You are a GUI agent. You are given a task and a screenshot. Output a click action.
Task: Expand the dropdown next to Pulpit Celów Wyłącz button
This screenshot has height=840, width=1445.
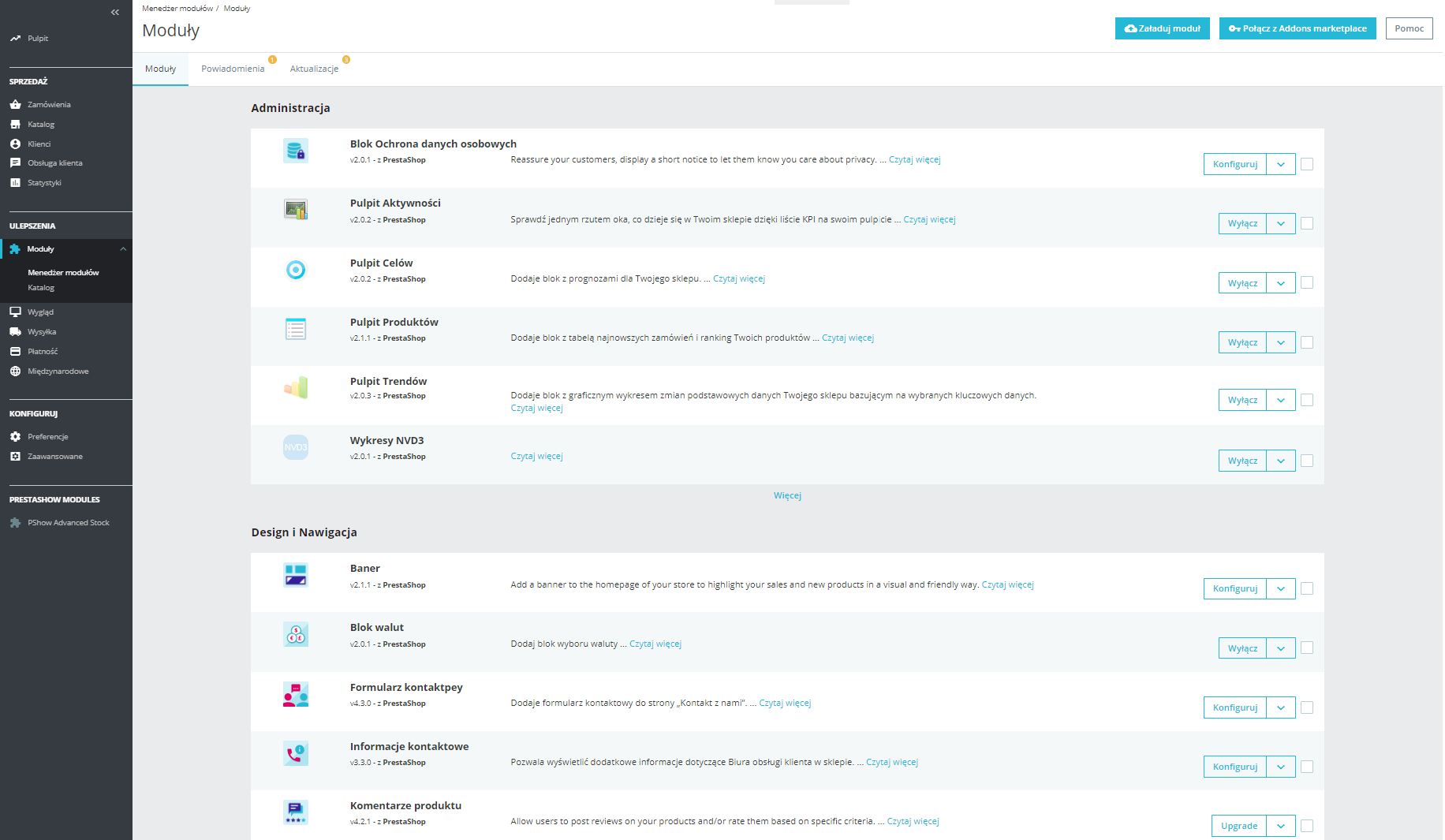pyautogui.click(x=1281, y=282)
